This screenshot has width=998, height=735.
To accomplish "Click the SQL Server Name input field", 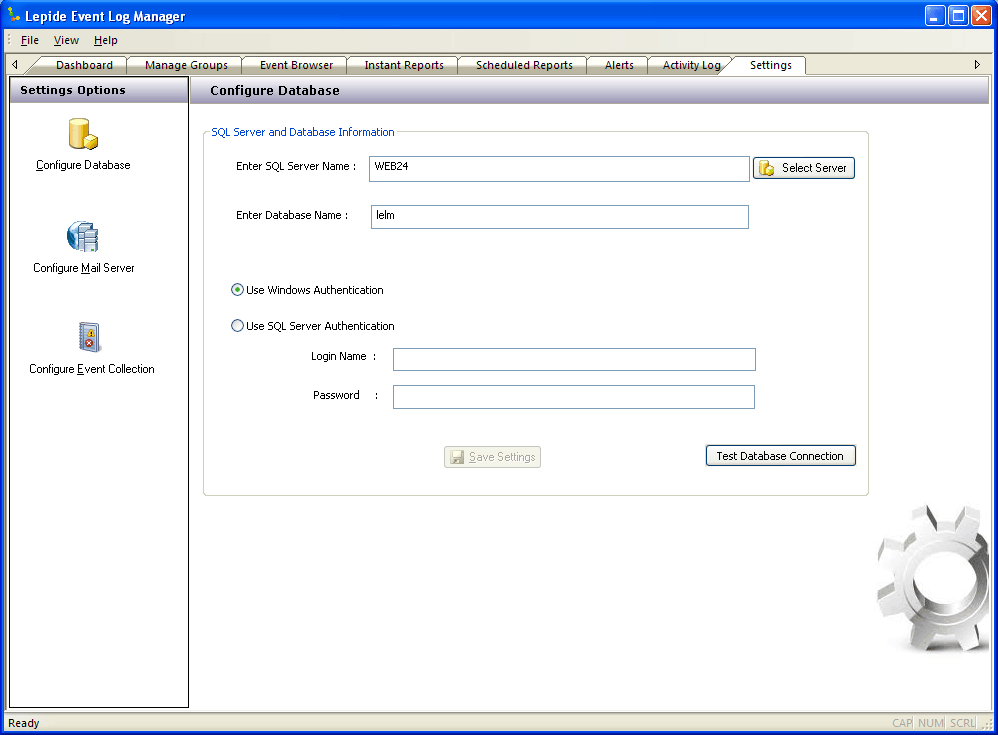I will point(559,169).
